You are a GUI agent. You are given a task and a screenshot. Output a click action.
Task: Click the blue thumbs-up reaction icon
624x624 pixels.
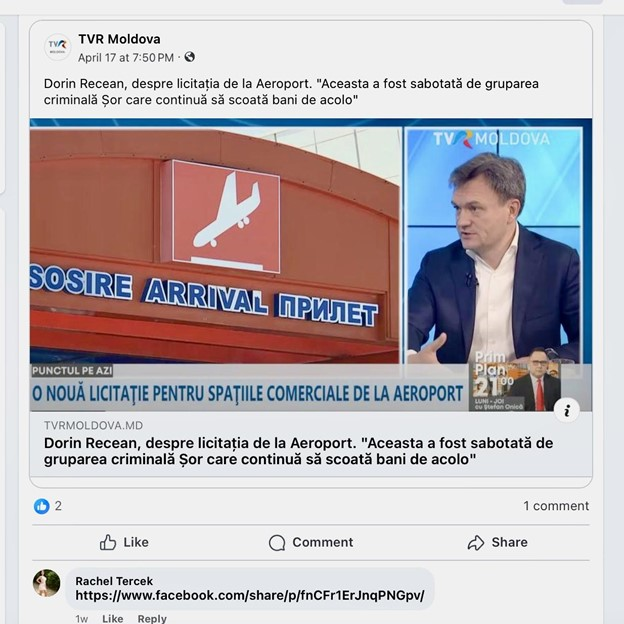[41, 506]
